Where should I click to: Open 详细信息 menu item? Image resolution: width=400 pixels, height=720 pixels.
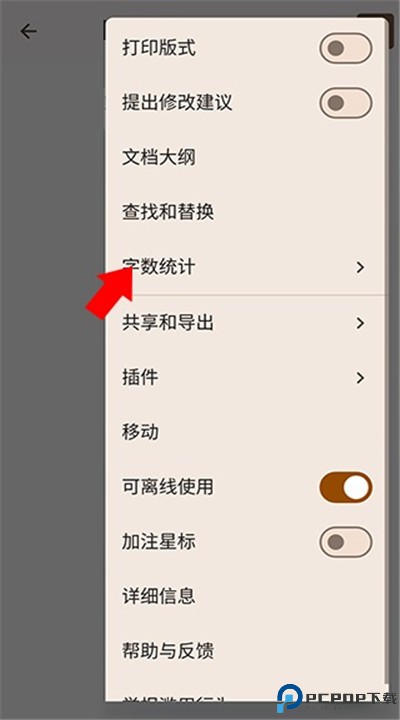pyautogui.click(x=246, y=596)
